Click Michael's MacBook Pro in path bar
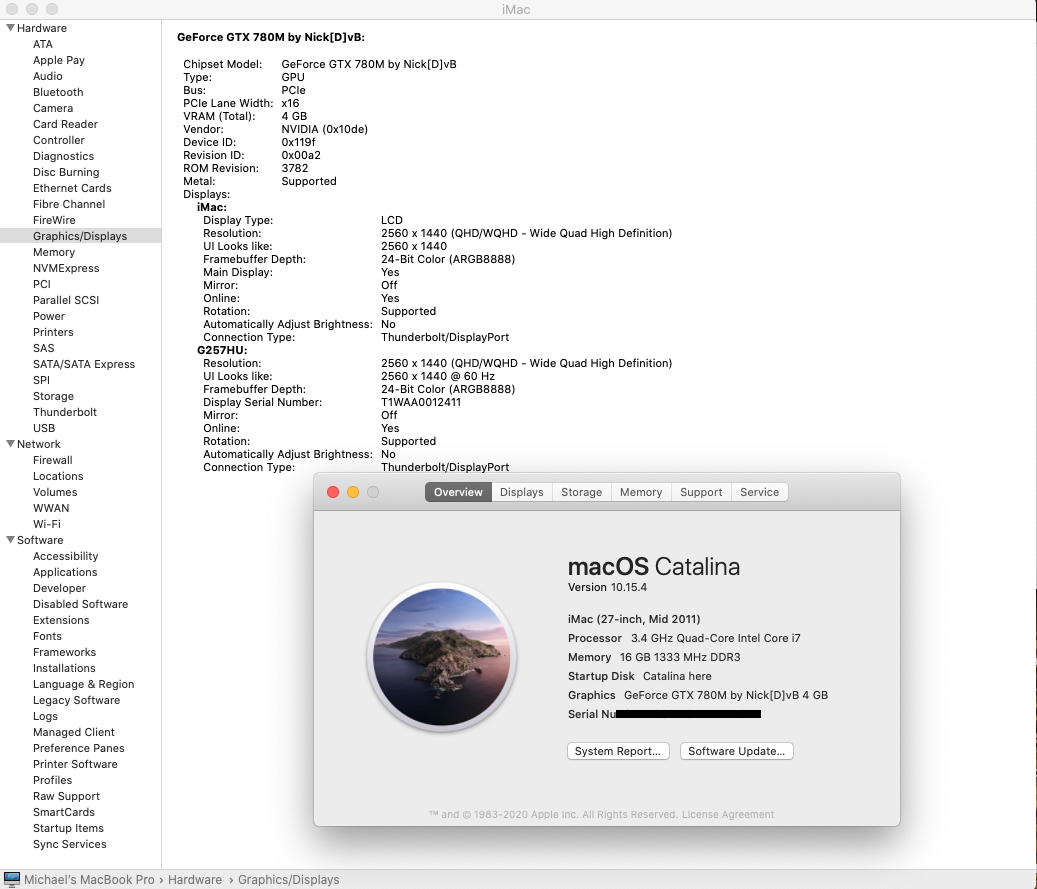 tap(89, 880)
